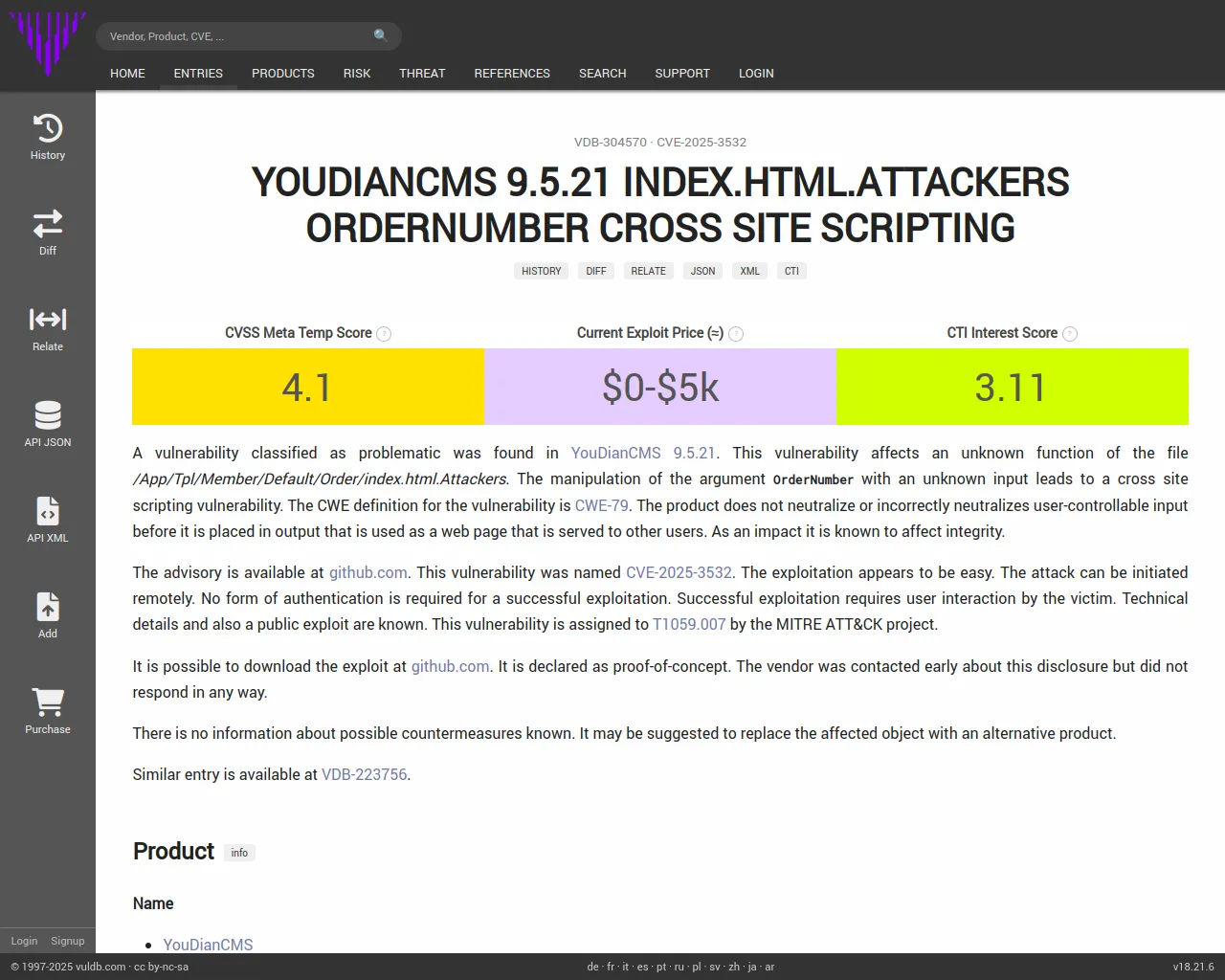The height and width of the screenshot is (980, 1225).
Task: Click the HISTORY tag button under title
Action: 542,271
